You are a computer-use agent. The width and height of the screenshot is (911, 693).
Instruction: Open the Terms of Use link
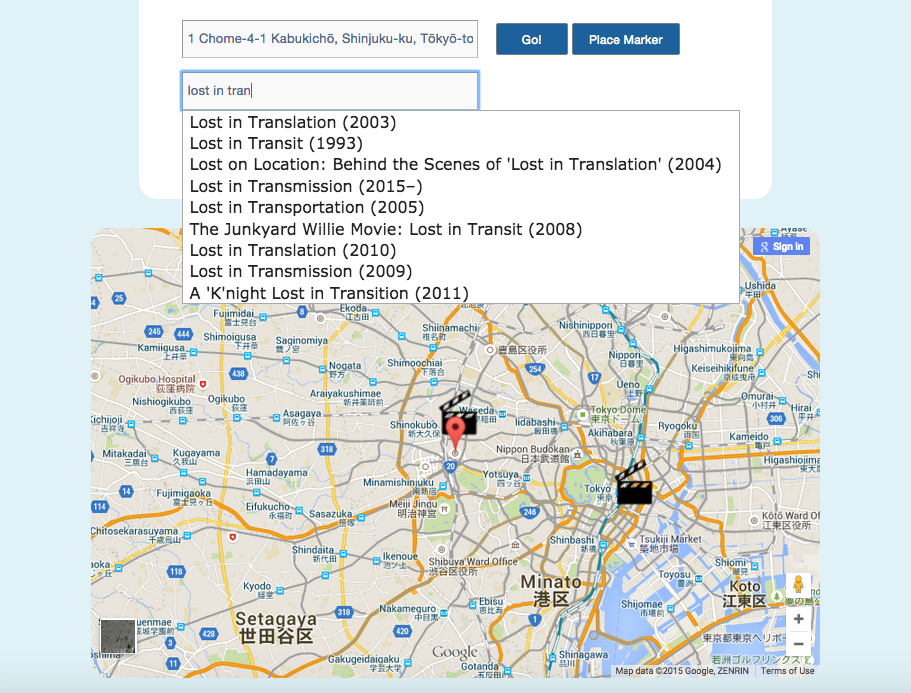pyautogui.click(x=787, y=670)
